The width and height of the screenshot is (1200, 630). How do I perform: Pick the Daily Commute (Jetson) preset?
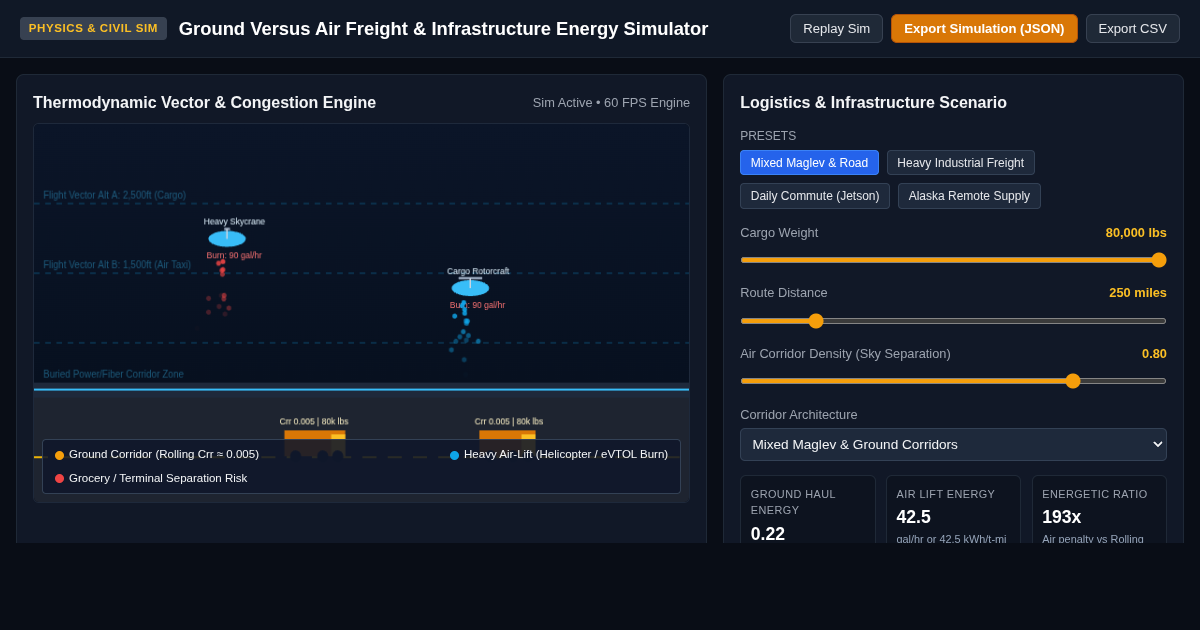(815, 196)
